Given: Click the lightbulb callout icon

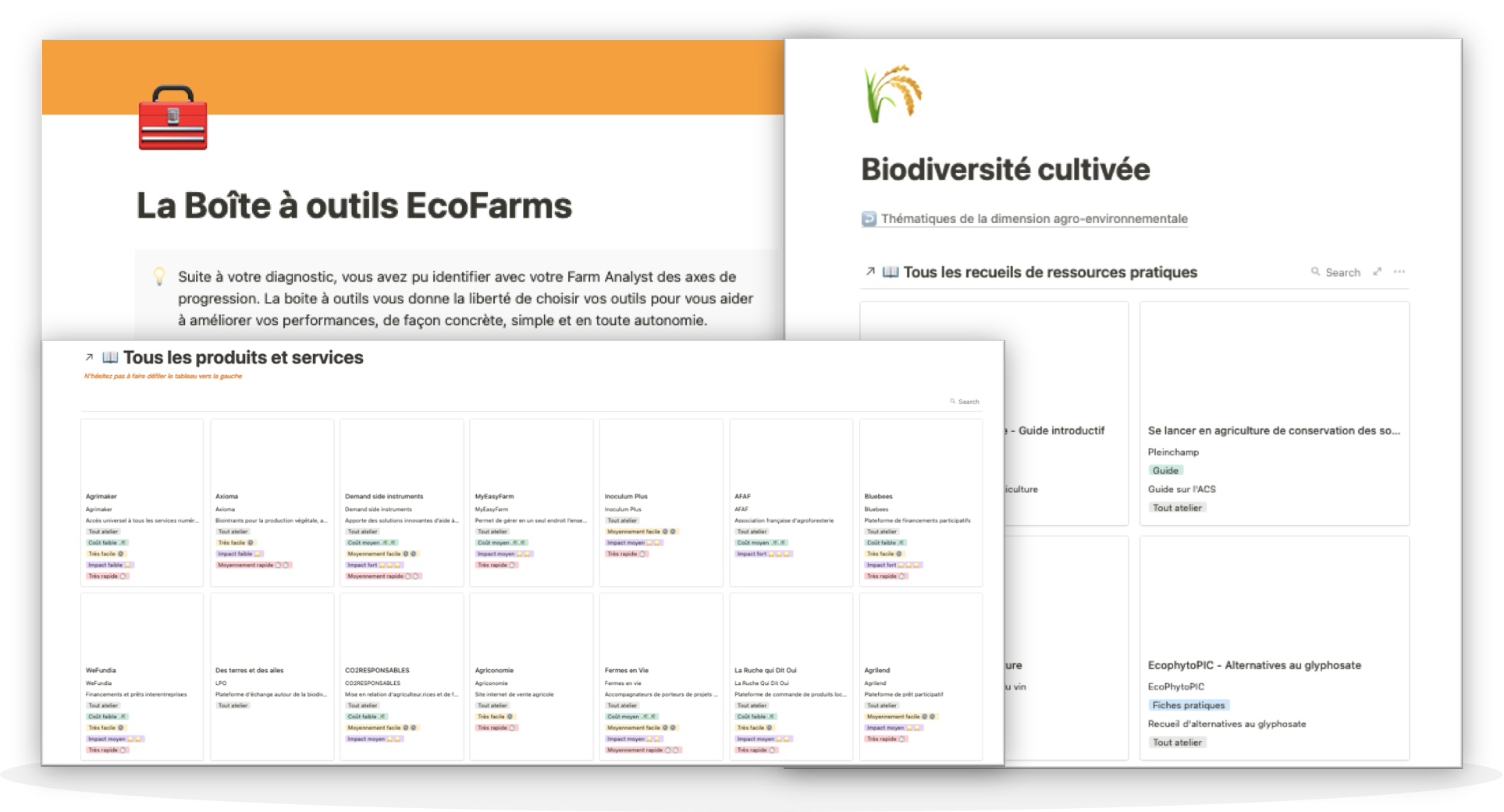Looking at the screenshot, I should point(159,276).
